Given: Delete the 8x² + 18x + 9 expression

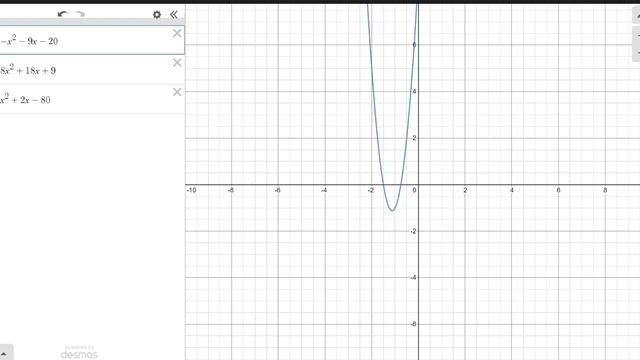Looking at the screenshot, I should tap(177, 62).
